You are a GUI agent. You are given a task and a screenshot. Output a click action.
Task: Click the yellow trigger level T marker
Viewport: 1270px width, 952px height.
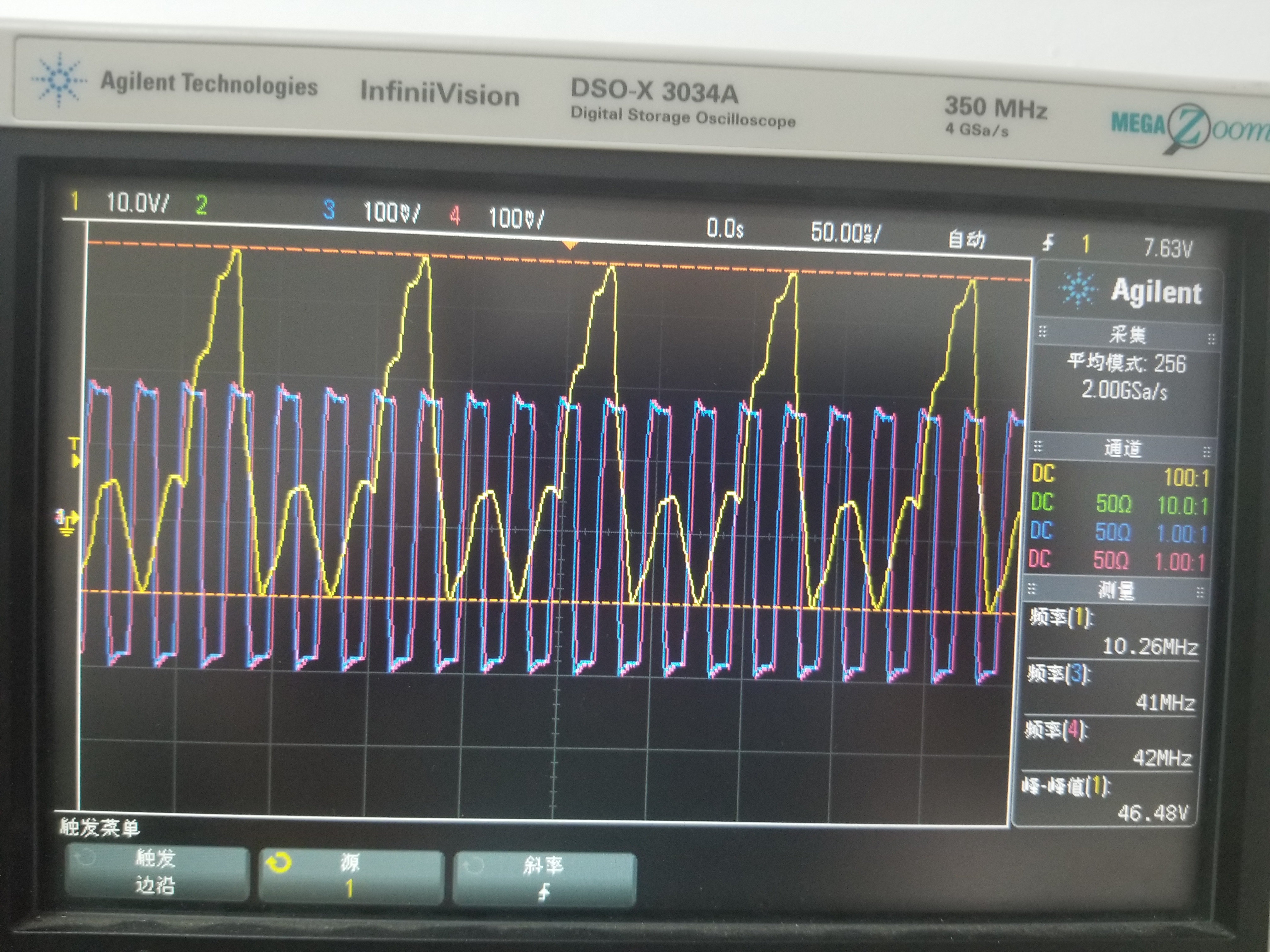[75, 452]
